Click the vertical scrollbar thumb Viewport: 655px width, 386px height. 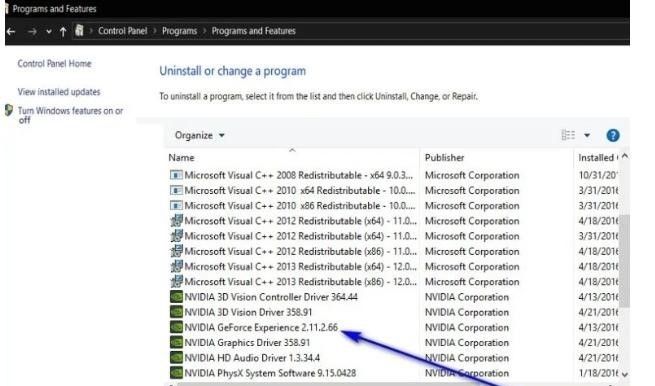(625, 261)
